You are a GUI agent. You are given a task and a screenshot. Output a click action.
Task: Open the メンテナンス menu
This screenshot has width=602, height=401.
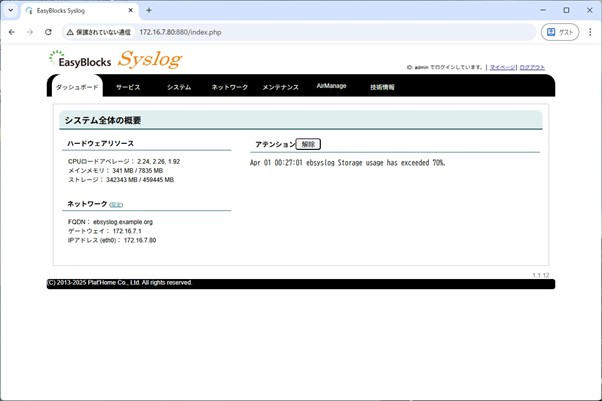point(280,87)
